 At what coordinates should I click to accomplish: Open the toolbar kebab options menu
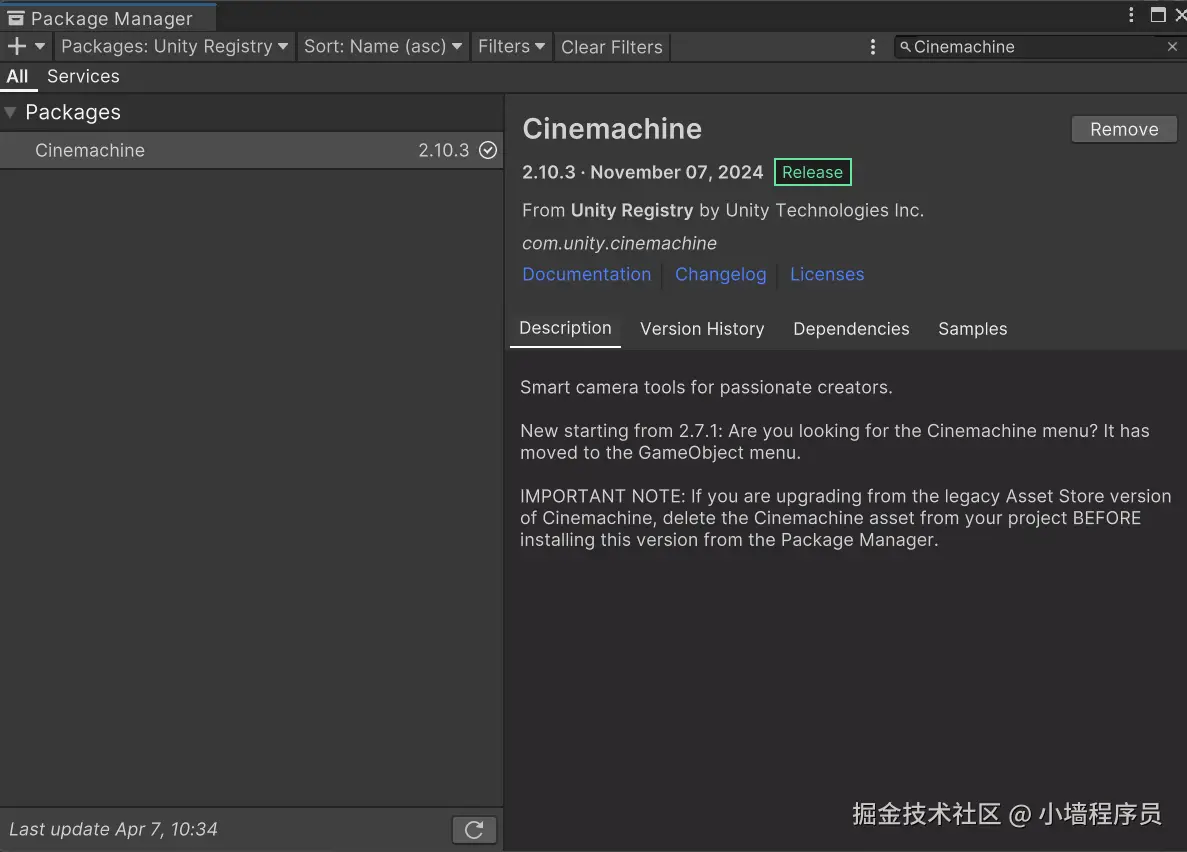click(873, 47)
